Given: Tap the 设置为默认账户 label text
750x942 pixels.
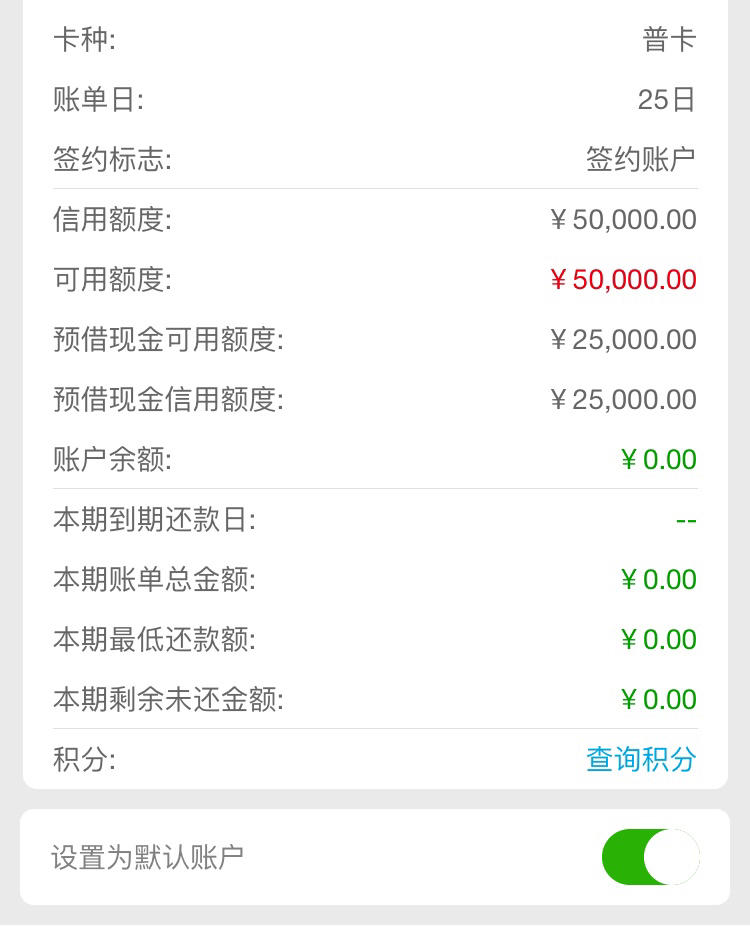Looking at the screenshot, I should pos(147,857).
